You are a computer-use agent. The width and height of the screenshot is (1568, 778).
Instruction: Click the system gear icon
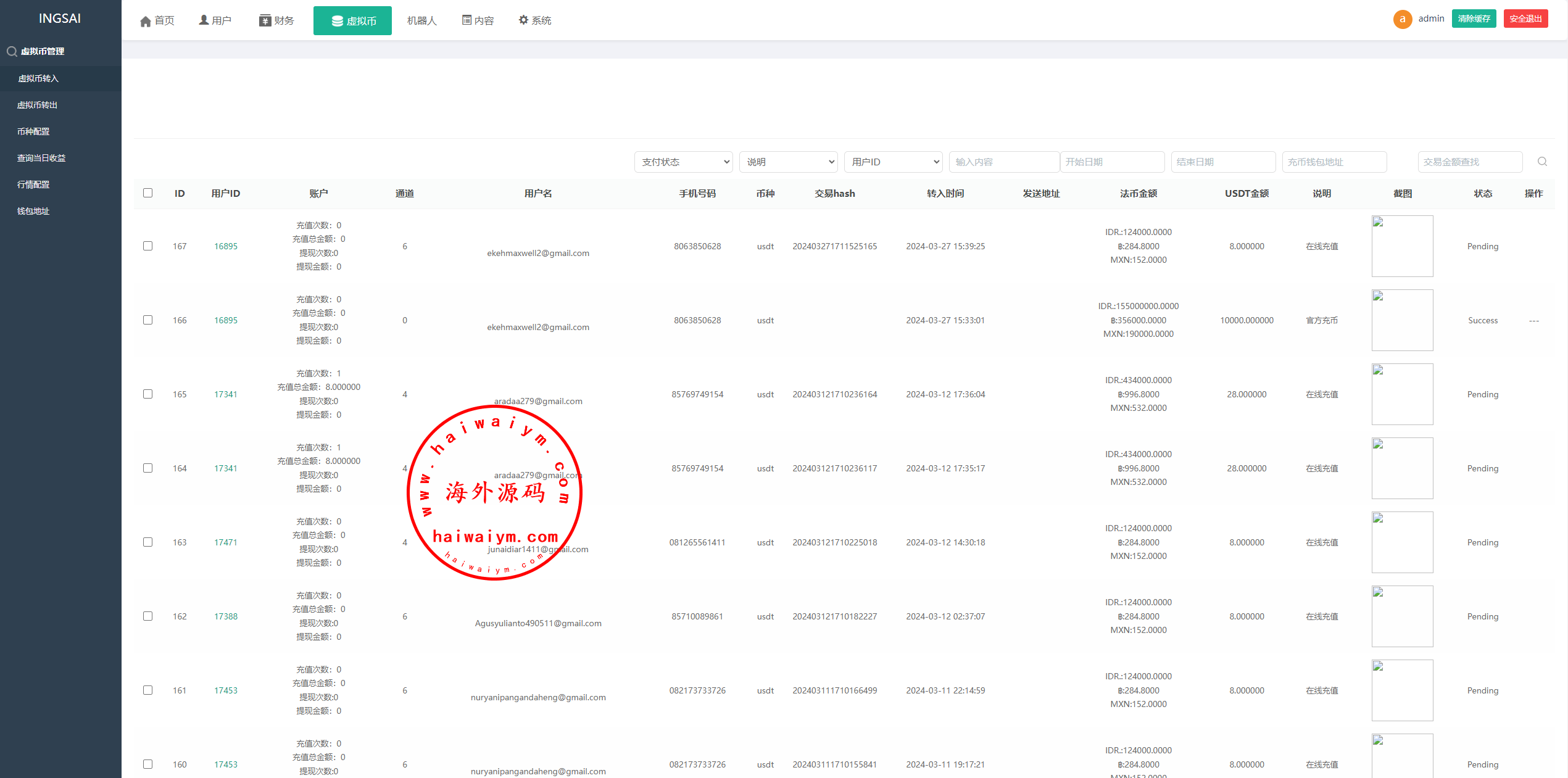(523, 20)
